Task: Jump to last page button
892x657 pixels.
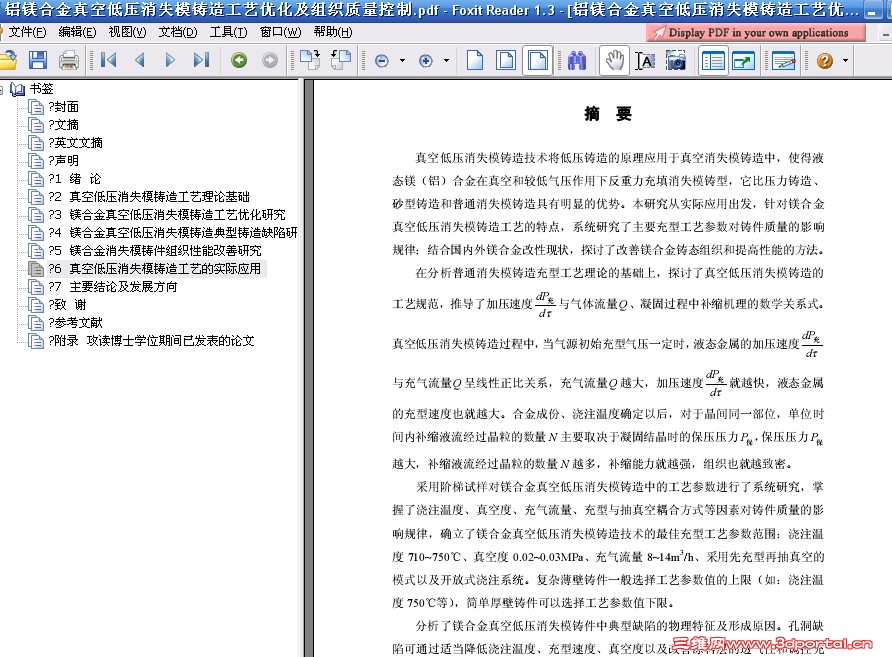Action: click(201, 60)
